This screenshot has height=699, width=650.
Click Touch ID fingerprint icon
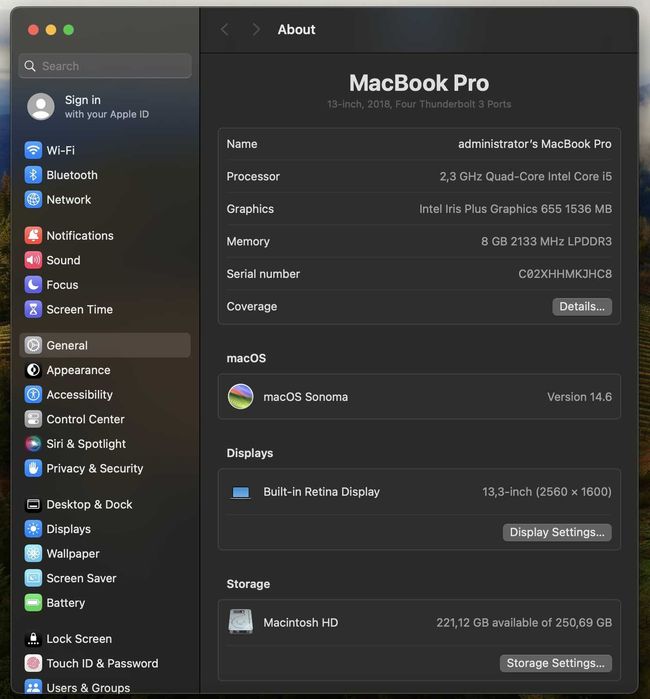click(x=33, y=663)
